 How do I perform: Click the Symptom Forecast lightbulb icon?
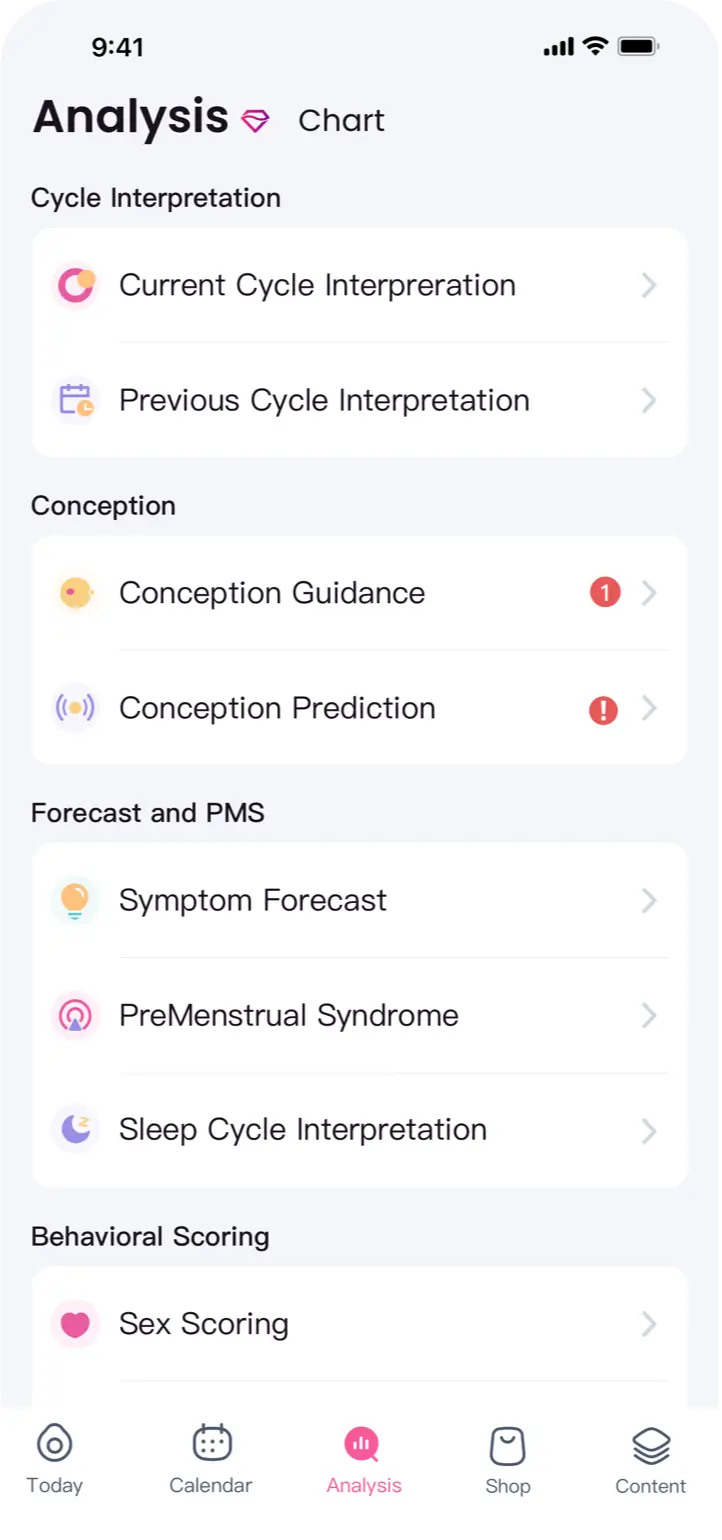click(75, 900)
